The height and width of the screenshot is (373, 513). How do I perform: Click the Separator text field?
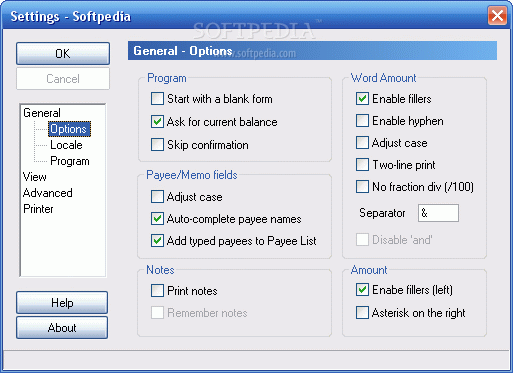coord(438,213)
